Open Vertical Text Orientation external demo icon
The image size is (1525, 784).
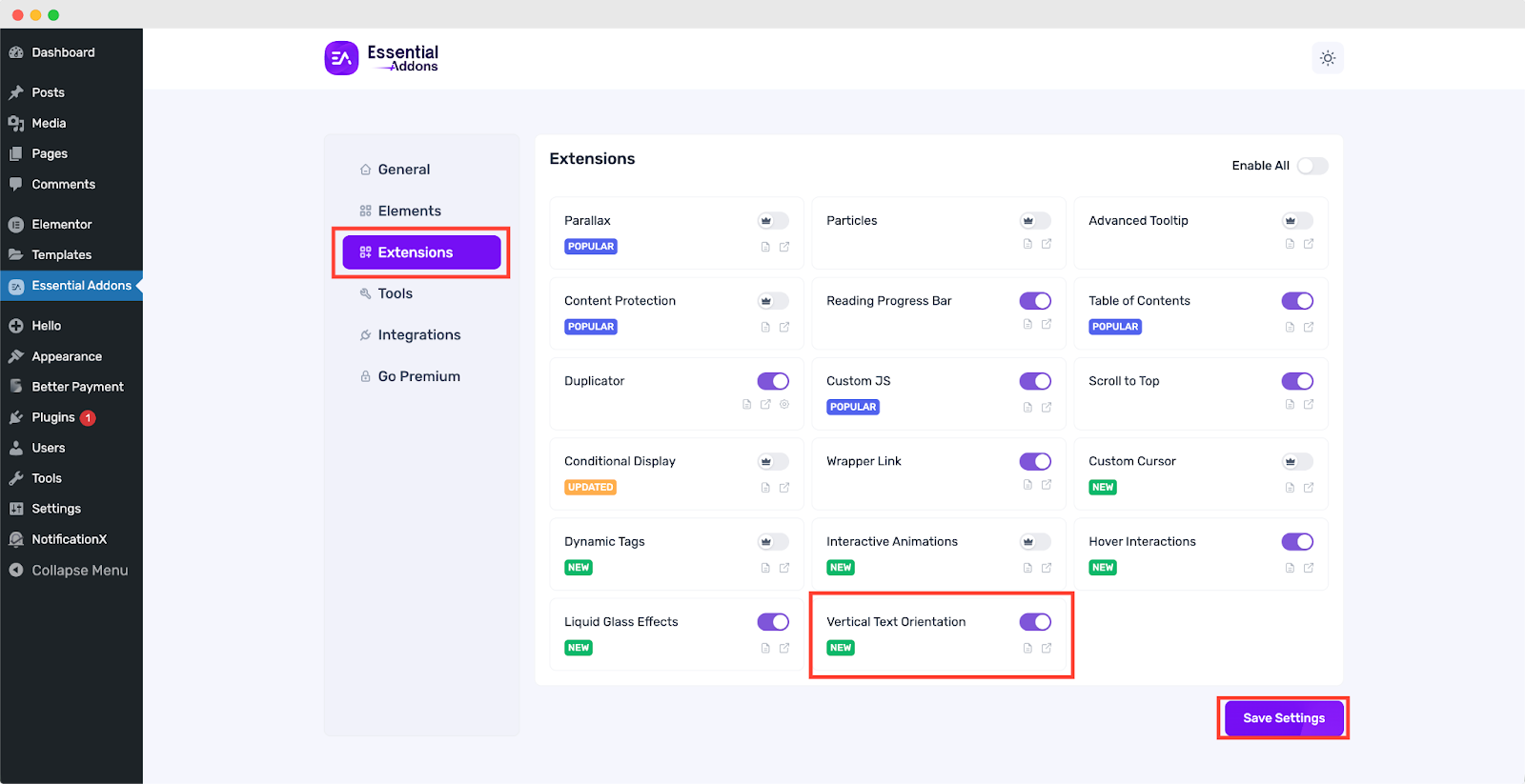click(1047, 648)
